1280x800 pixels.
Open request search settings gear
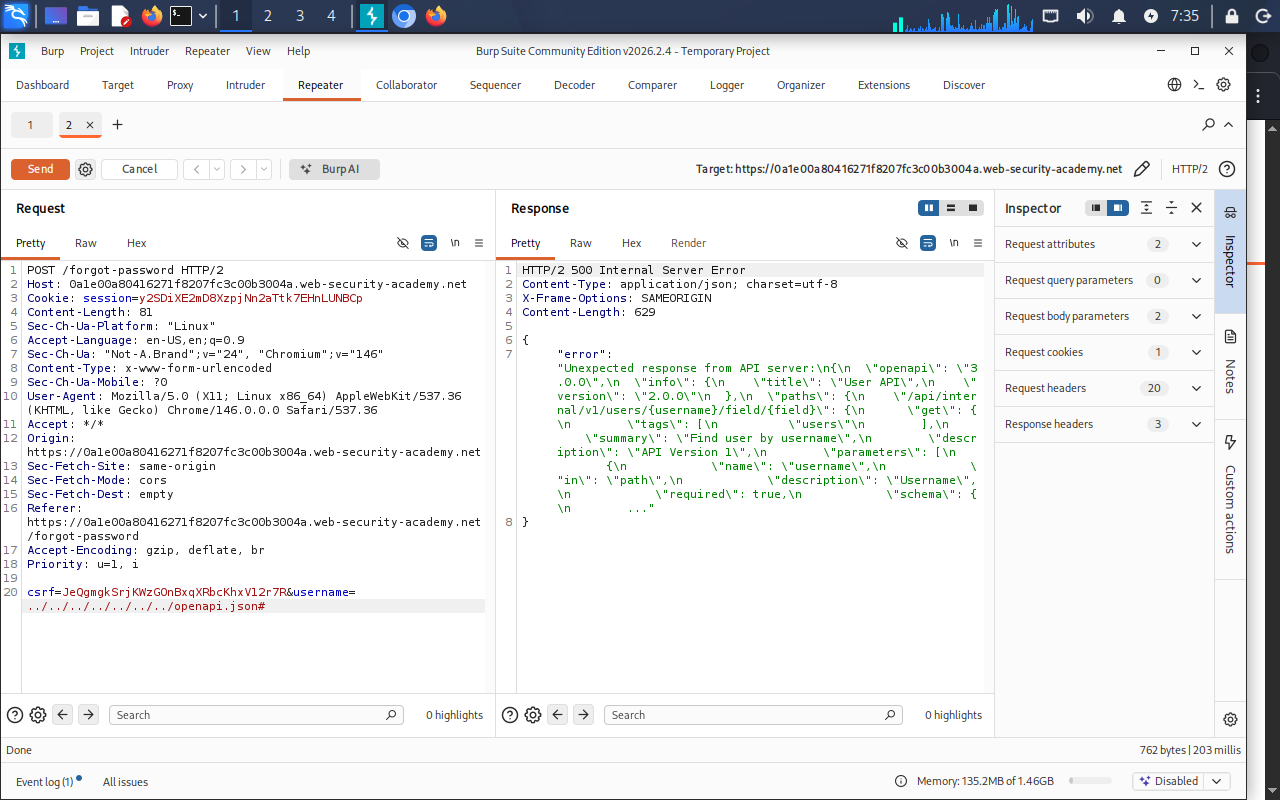(x=38, y=715)
